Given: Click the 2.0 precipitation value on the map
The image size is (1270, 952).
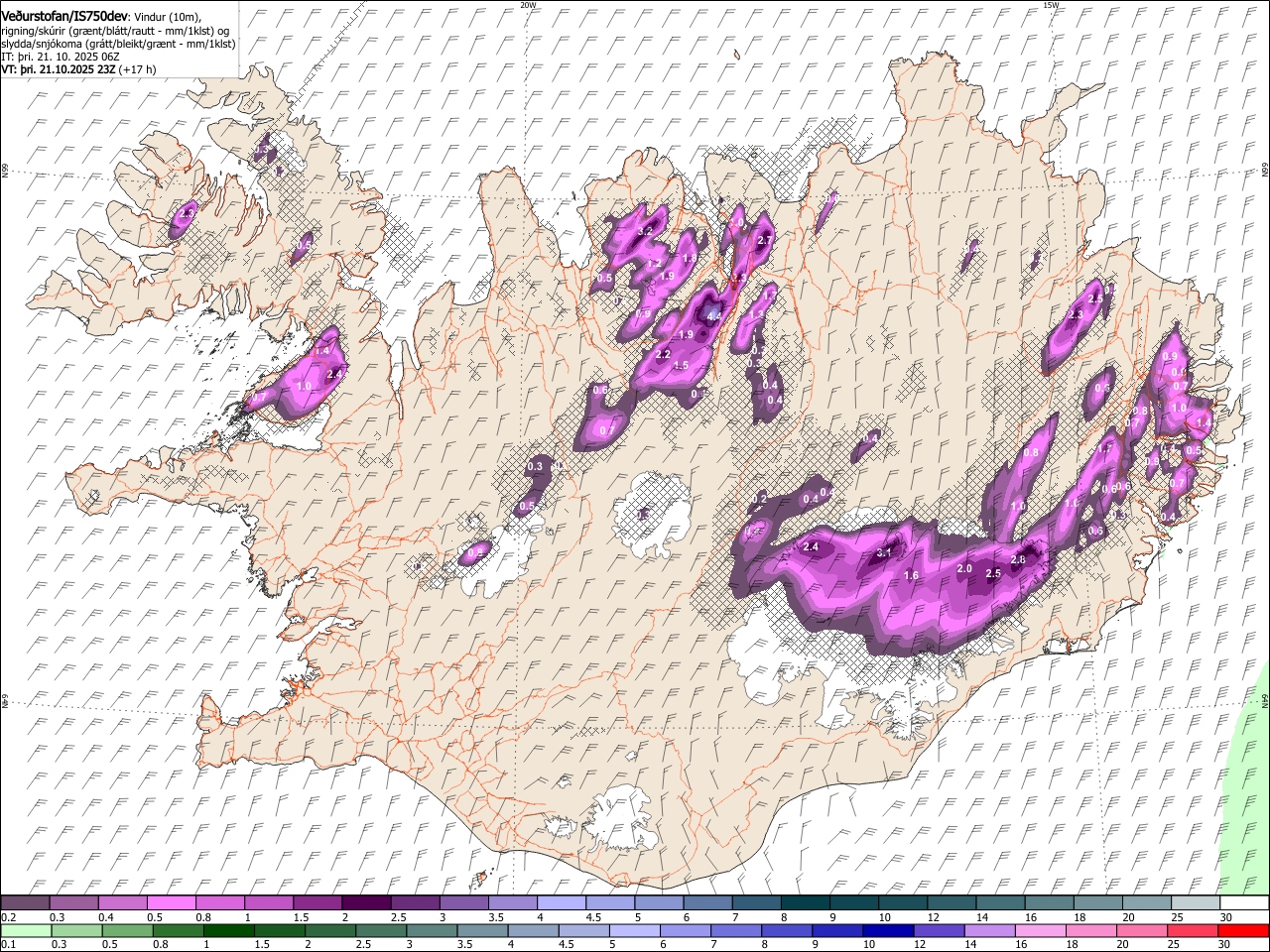Looking at the screenshot, I should (964, 569).
